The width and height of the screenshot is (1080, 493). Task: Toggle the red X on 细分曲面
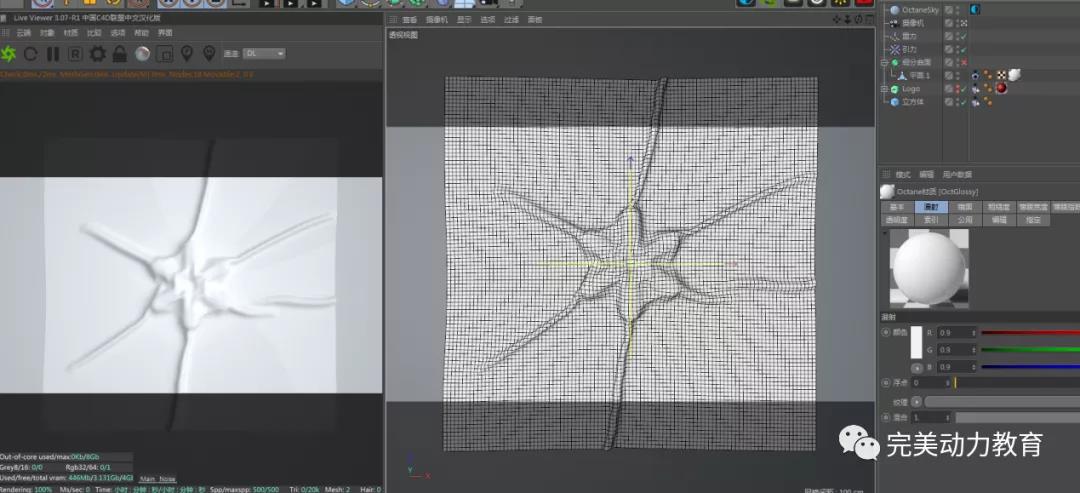963,62
